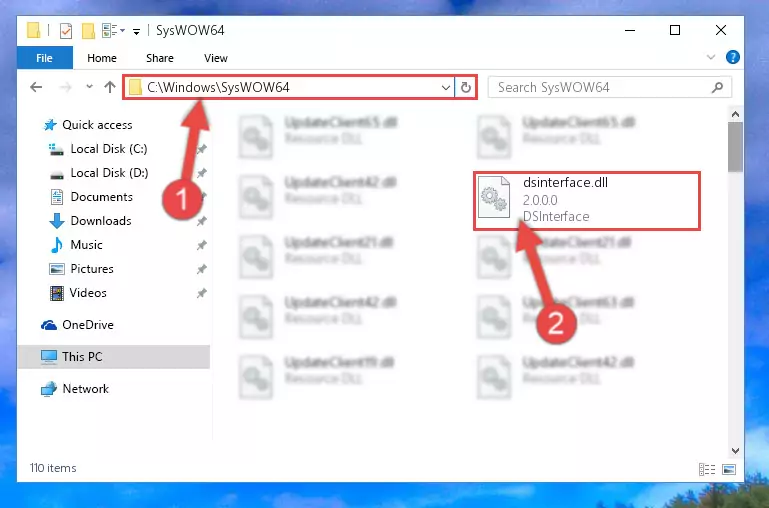Screen dimensions: 769x508
Task: Click the New folder quick access icon
Action: click(88, 30)
